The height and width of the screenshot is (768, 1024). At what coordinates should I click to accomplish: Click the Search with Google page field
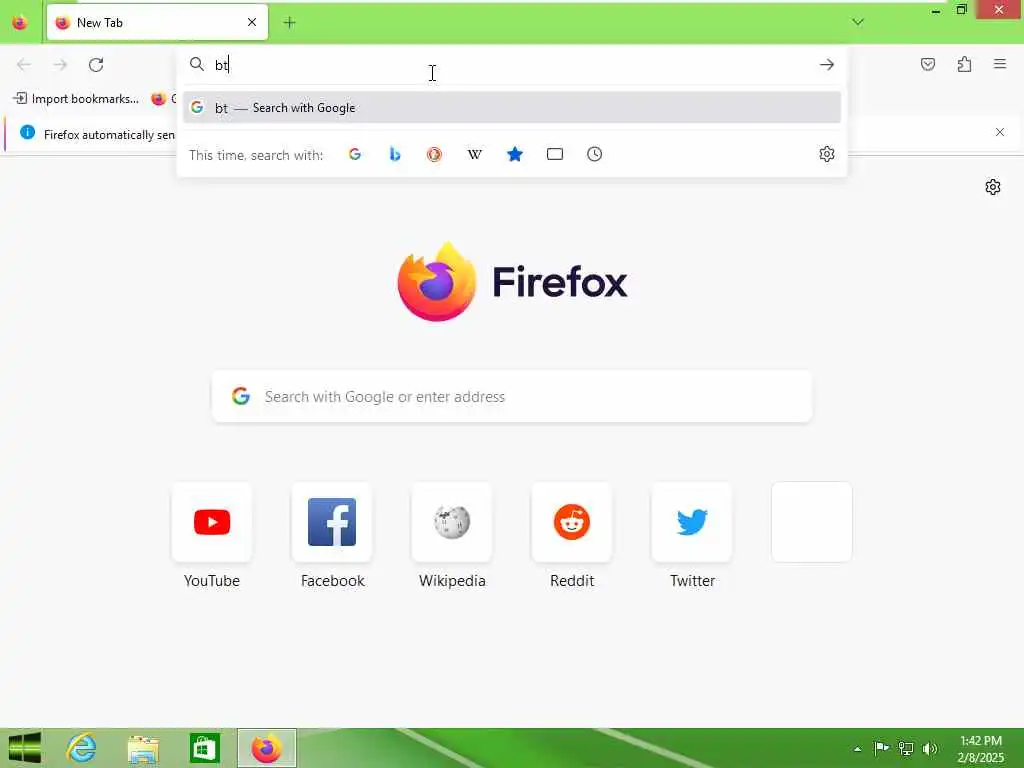click(x=512, y=396)
